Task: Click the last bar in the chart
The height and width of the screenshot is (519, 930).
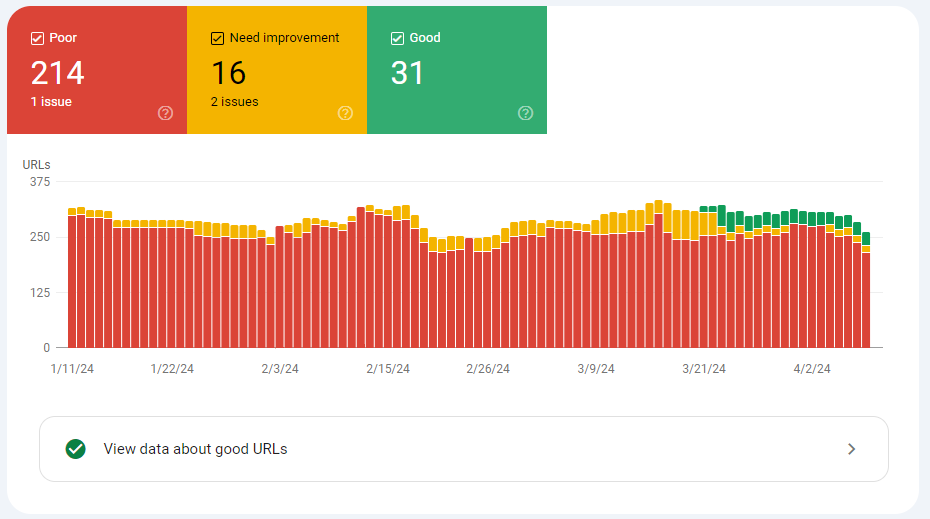Action: pos(866,290)
